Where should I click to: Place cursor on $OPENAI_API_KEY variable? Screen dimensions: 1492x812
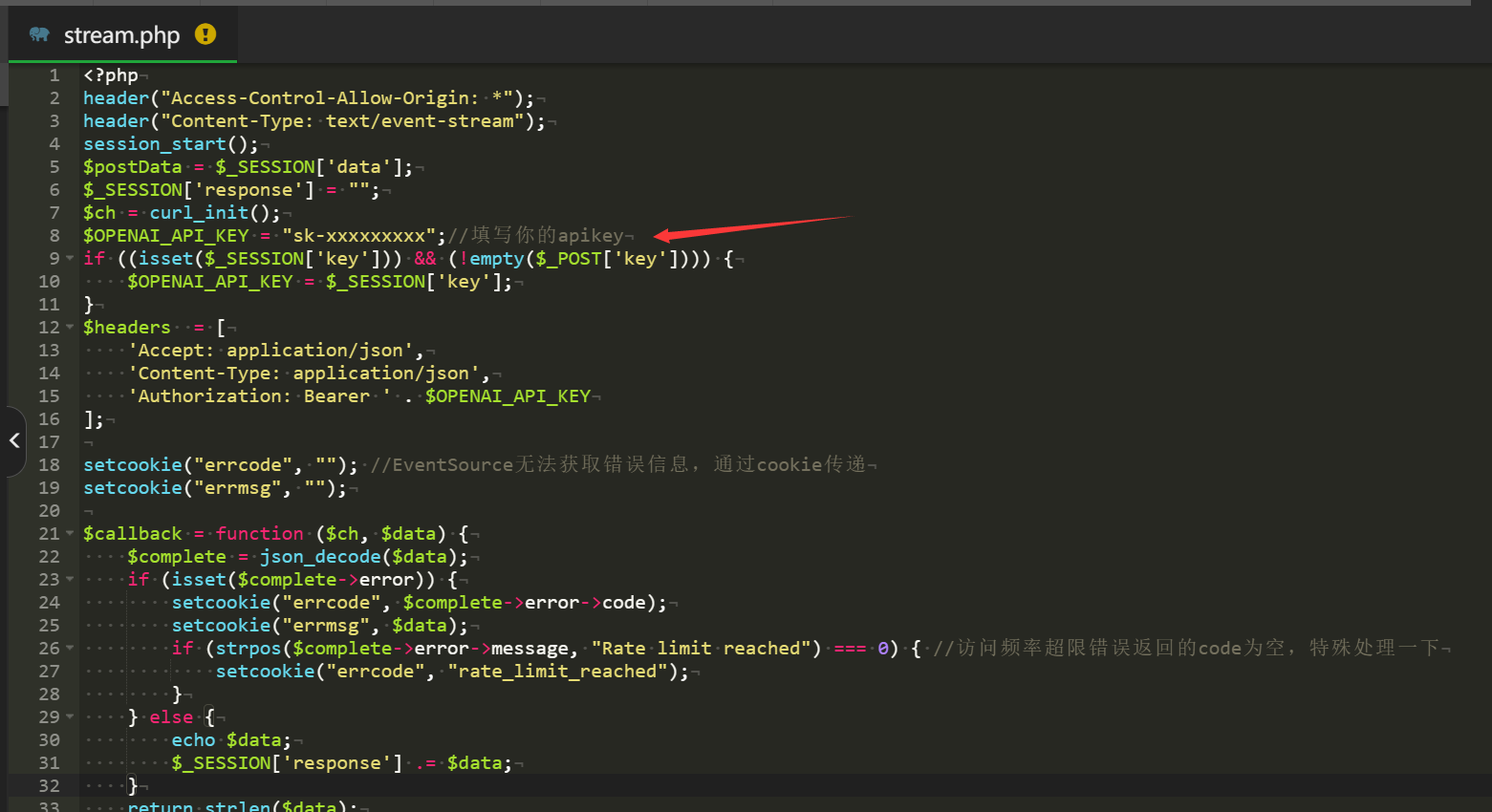point(162,235)
